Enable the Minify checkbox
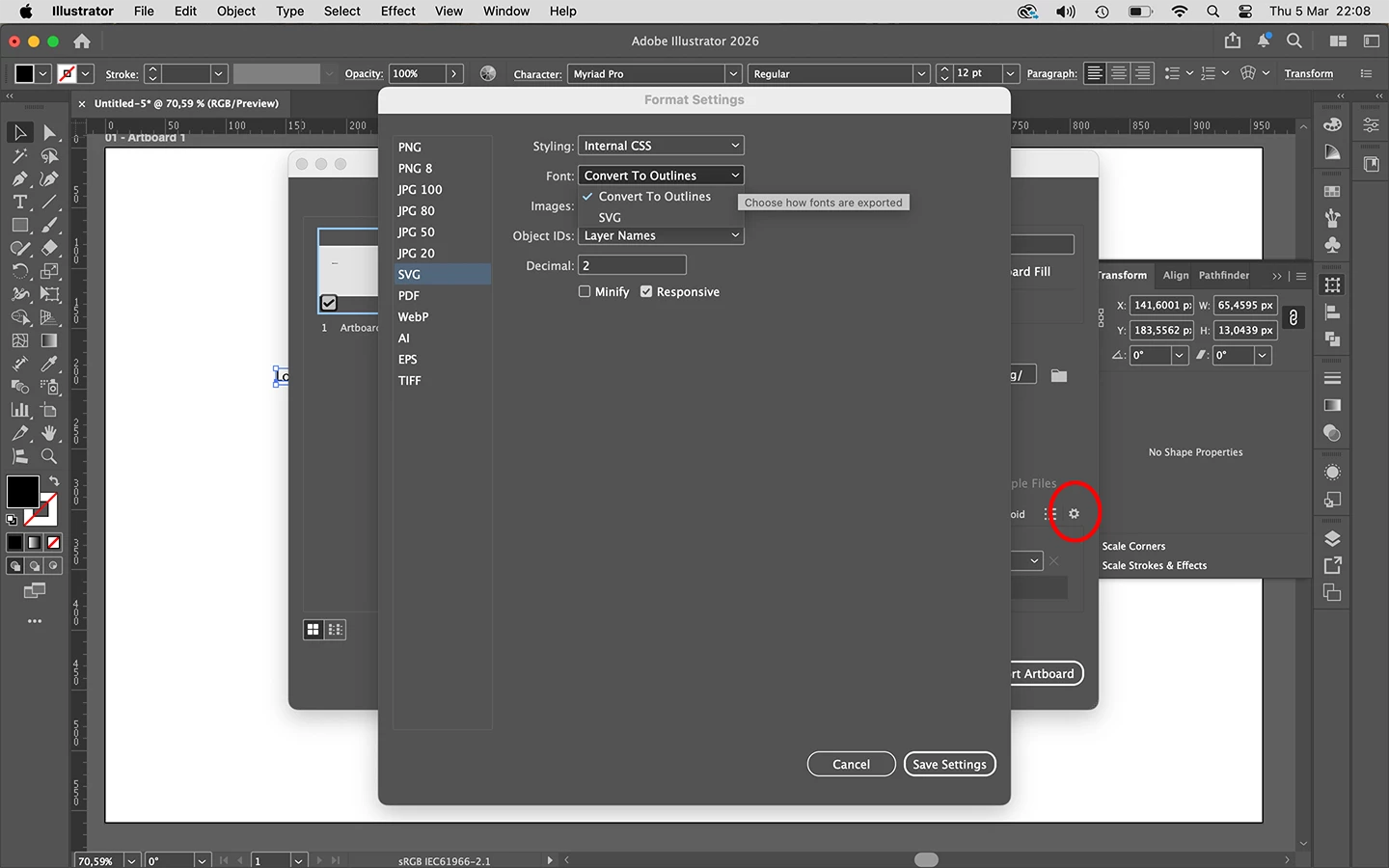The image size is (1389, 868). coord(585,291)
